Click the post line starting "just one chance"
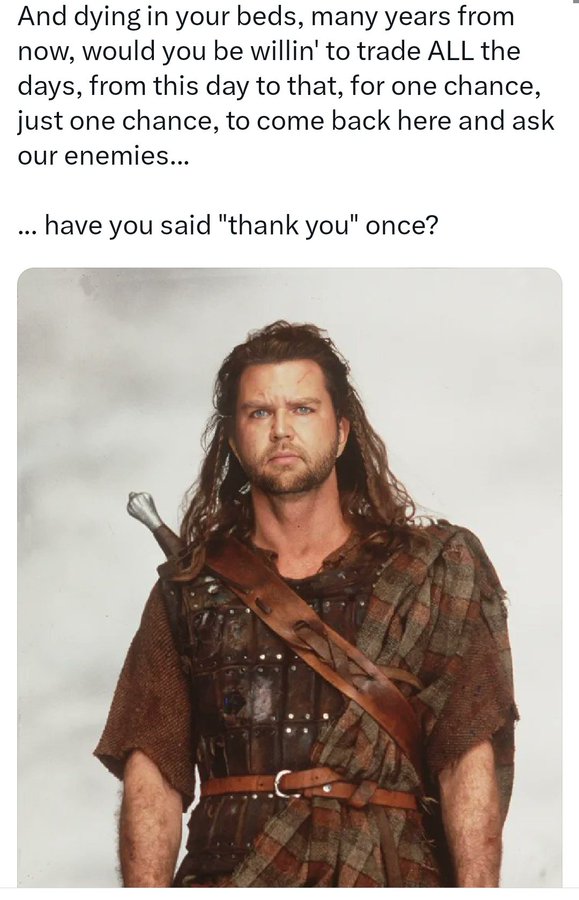579x900 pixels. (286, 121)
